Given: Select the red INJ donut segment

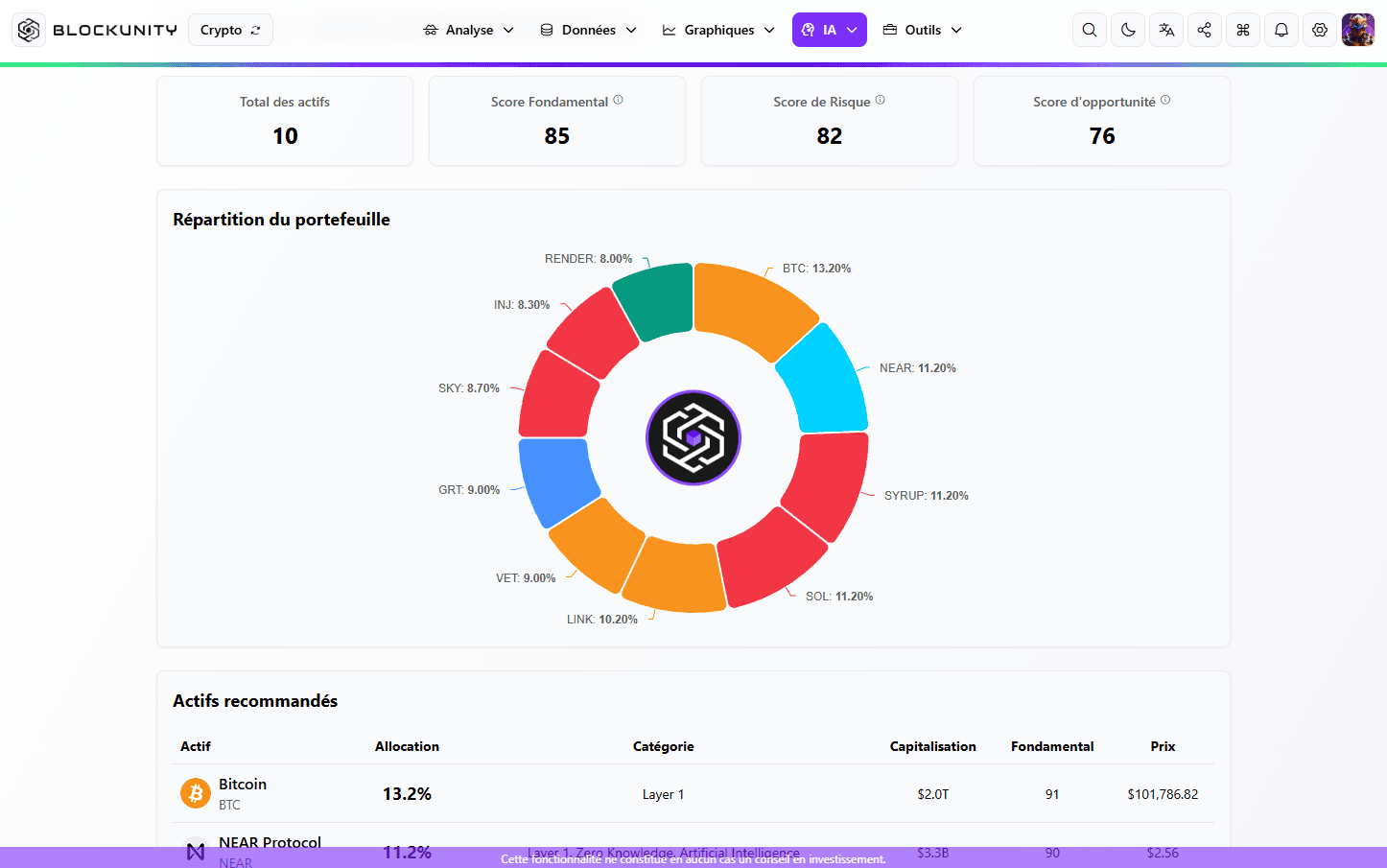Looking at the screenshot, I should [595, 333].
